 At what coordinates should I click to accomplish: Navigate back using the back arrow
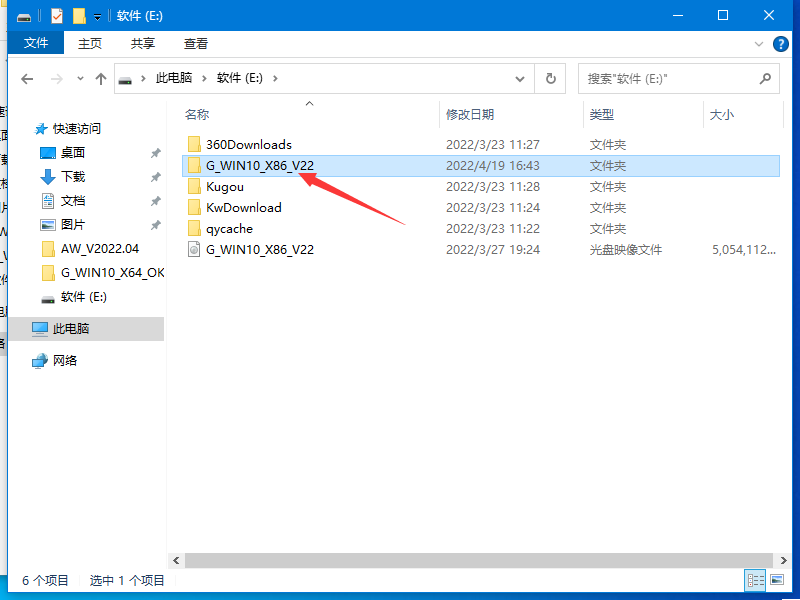pyautogui.click(x=27, y=78)
